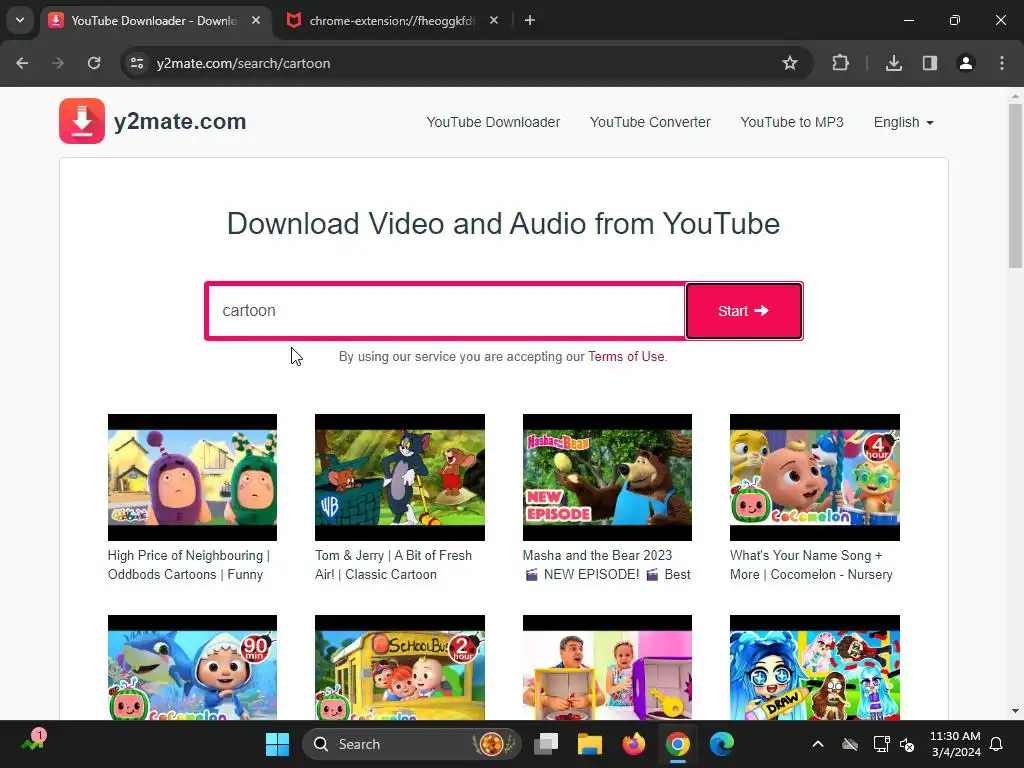The width and height of the screenshot is (1024, 768).
Task: Open a new browser tab
Action: click(x=530, y=20)
